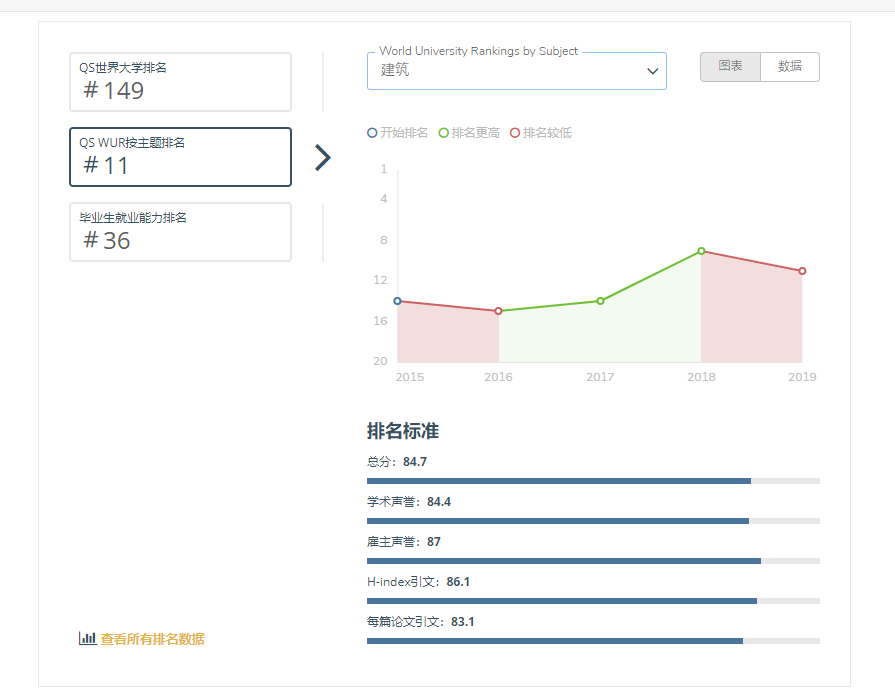The height and width of the screenshot is (691, 895).
Task: Select the 毕业生就业能力排名 #36 card
Action: tap(180, 232)
